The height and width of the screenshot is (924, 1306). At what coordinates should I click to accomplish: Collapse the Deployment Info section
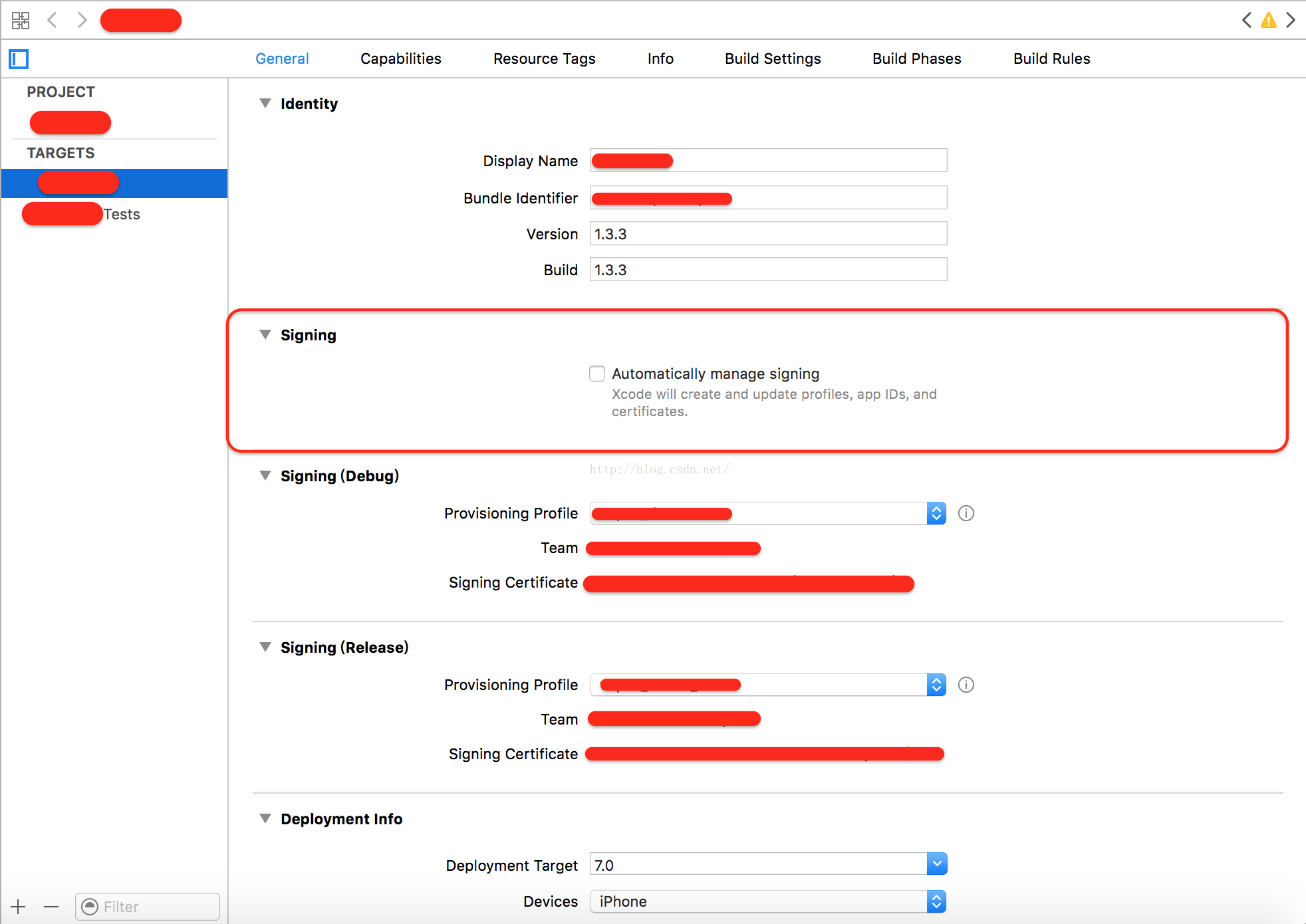[x=265, y=819]
